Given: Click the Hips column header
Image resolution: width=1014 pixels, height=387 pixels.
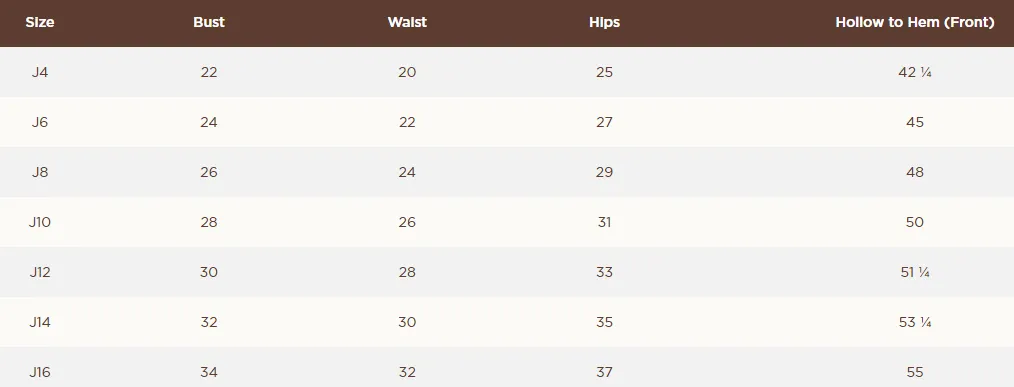Looking at the screenshot, I should 604,22.
